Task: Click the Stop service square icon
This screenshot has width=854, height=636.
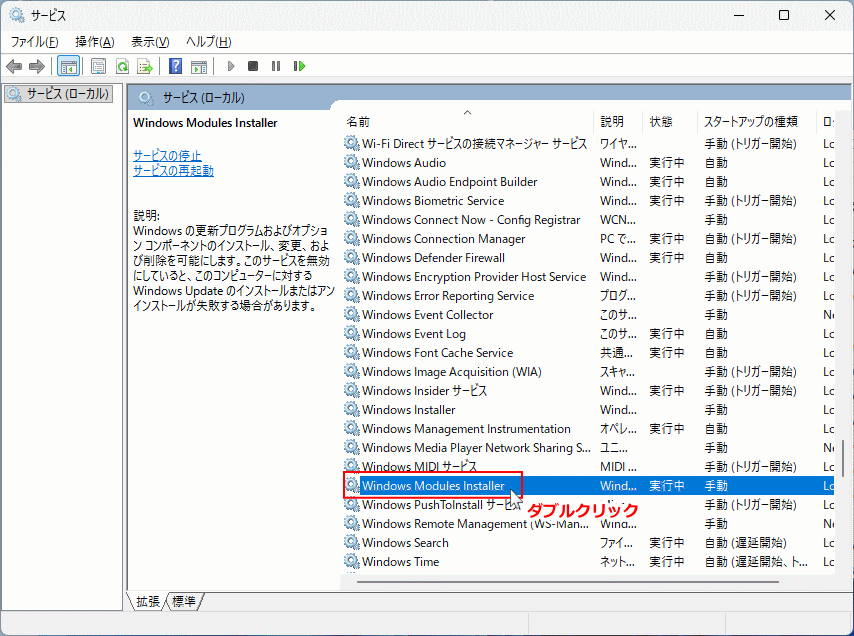Action: (x=253, y=66)
